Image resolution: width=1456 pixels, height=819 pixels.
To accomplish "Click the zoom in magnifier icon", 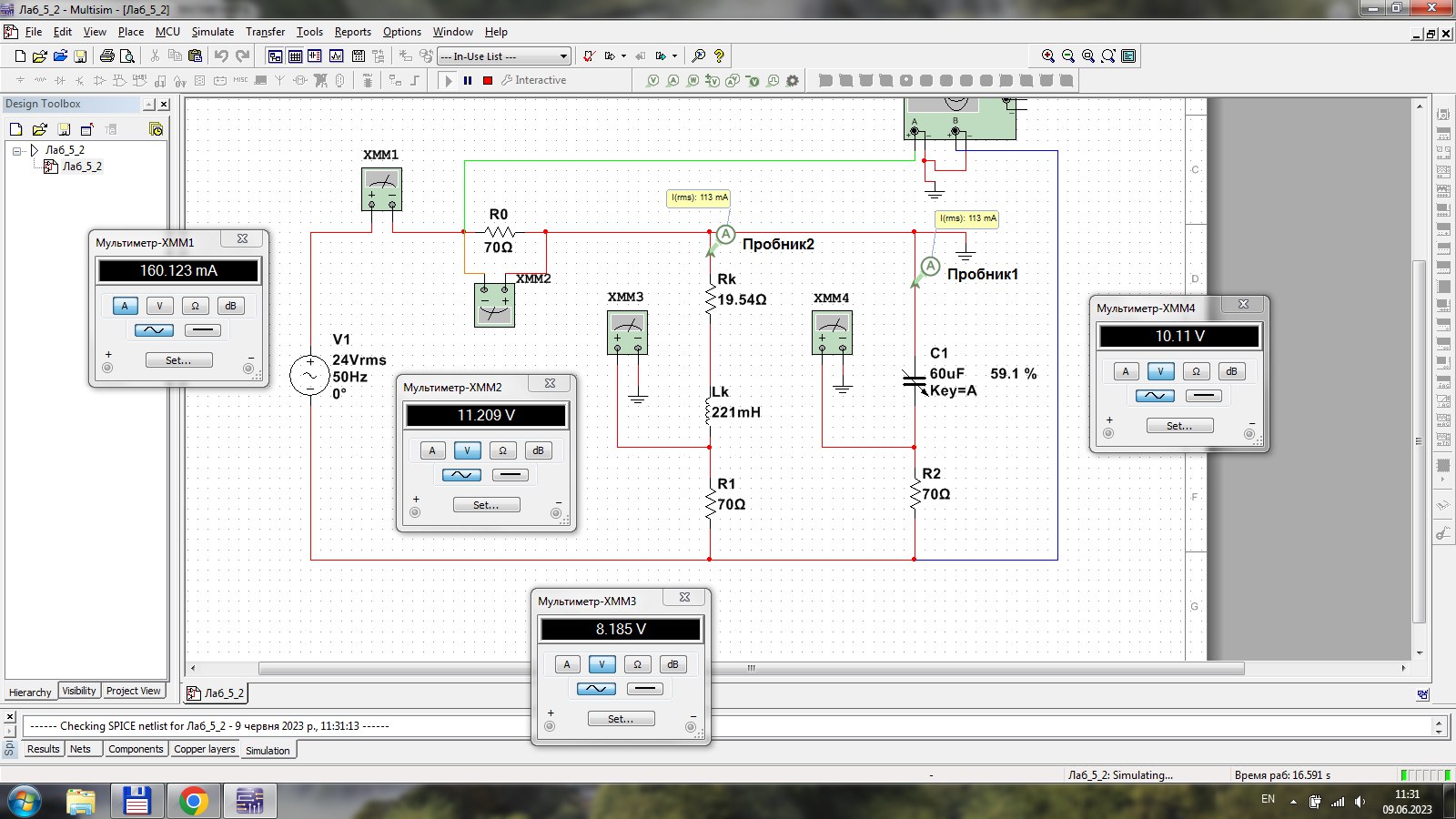I will [x=1048, y=56].
